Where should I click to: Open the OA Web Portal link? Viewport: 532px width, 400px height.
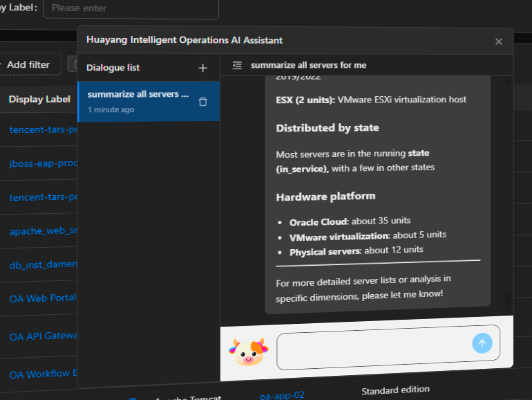point(43,298)
